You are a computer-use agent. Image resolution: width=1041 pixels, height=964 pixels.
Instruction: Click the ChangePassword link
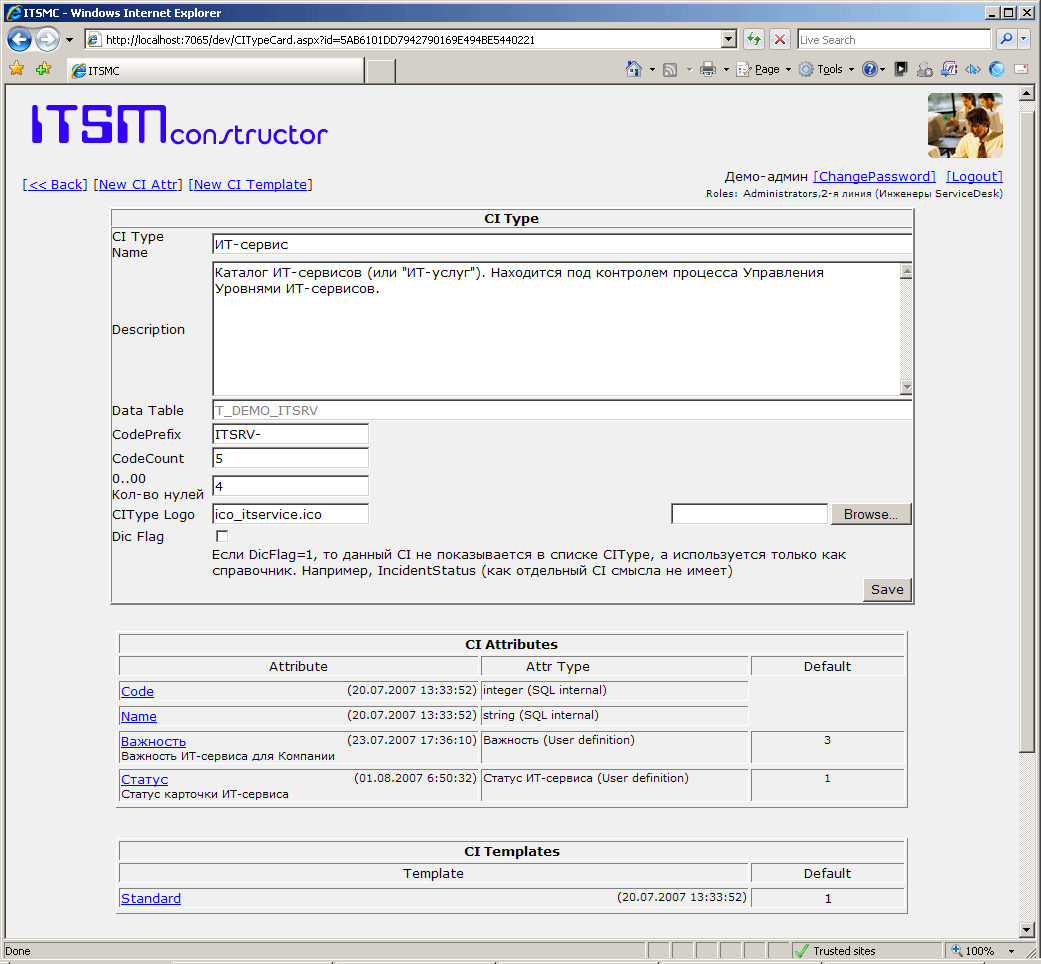[874, 177]
